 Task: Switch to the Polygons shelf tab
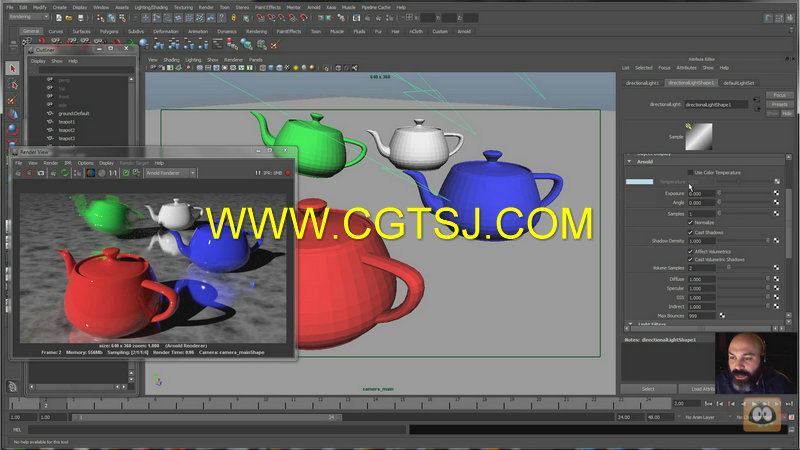point(109,32)
